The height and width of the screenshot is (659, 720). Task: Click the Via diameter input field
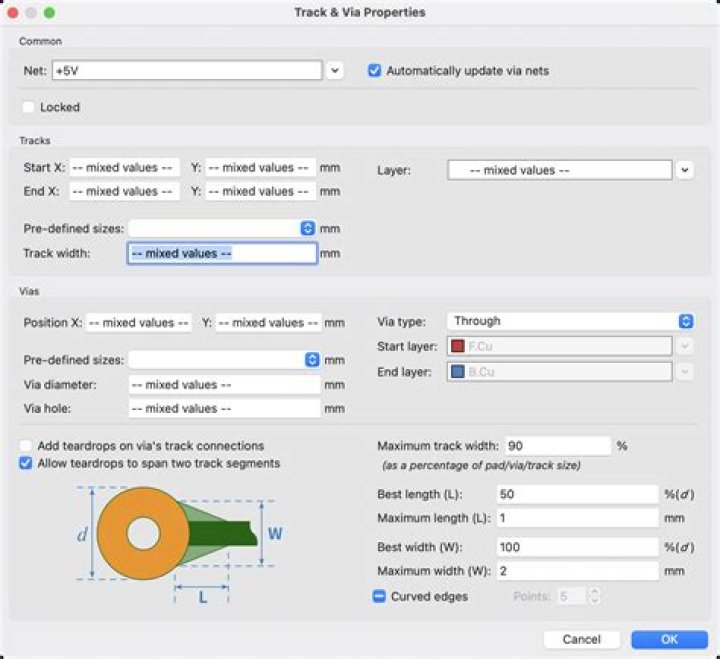point(225,385)
